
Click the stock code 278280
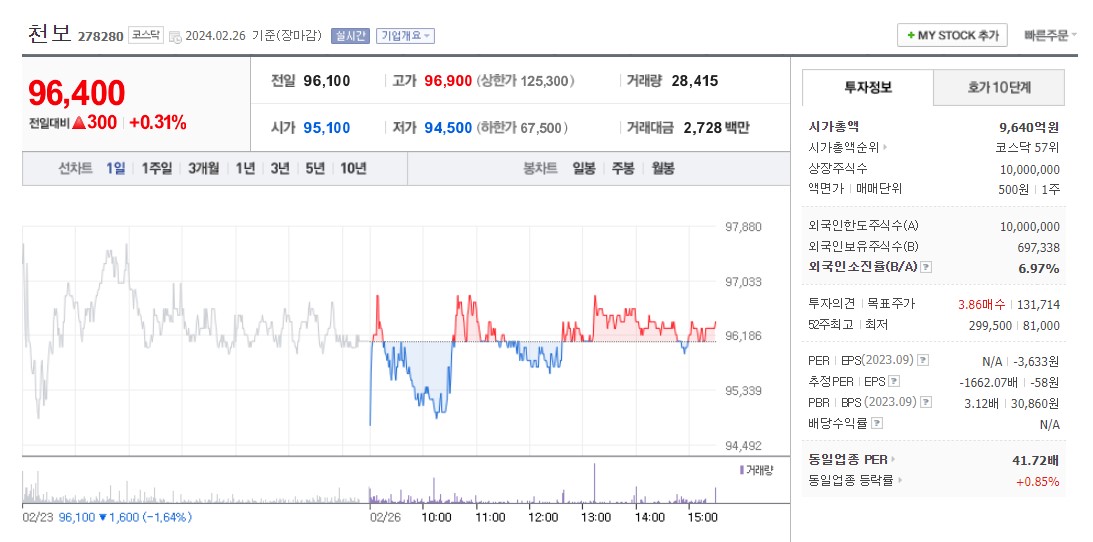pyautogui.click(x=100, y=36)
